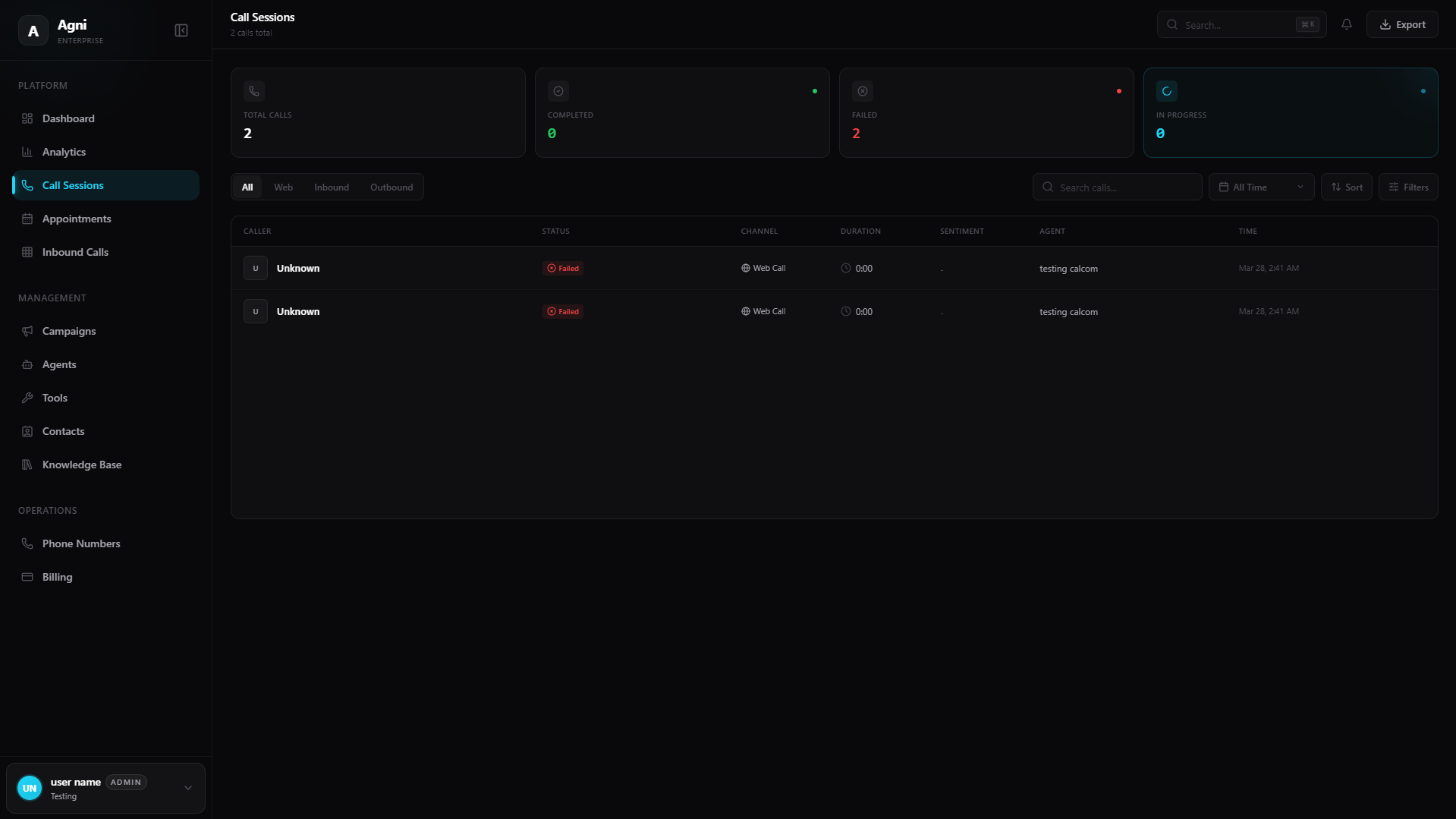Open Analytics chart icon in sidebar

[x=27, y=152]
